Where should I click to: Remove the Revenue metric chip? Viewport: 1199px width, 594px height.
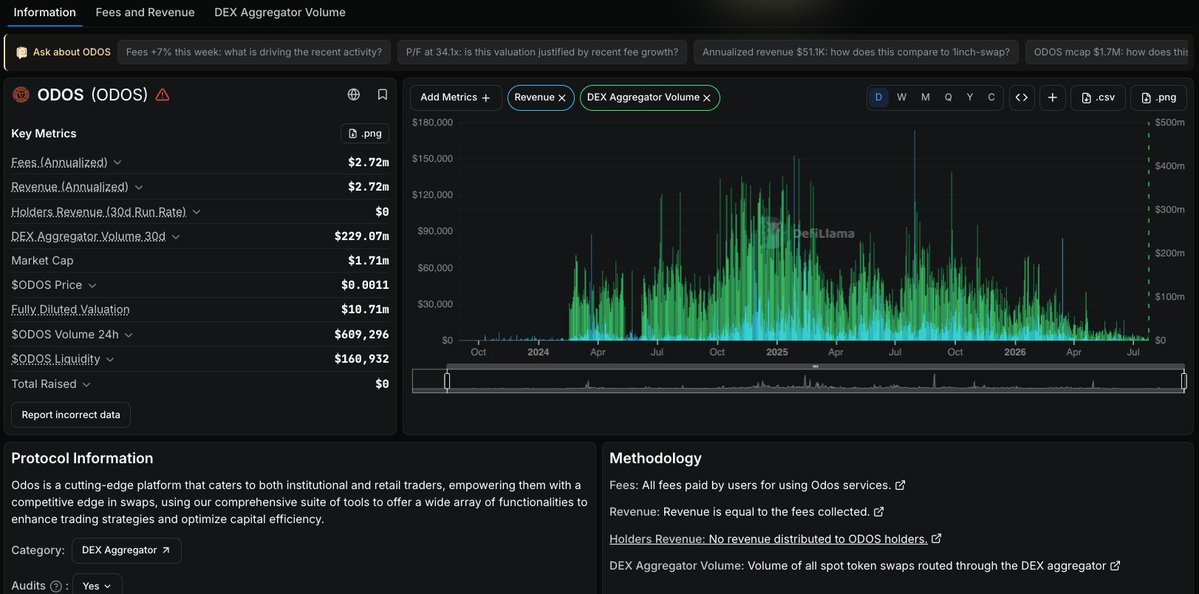[x=562, y=98]
